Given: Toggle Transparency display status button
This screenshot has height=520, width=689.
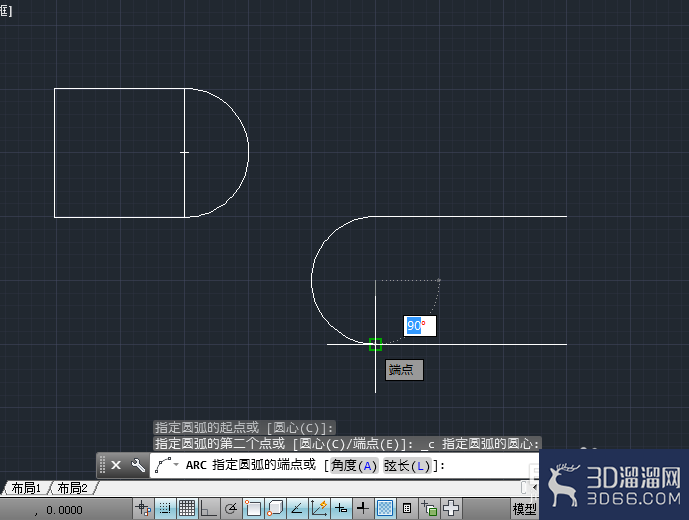Looking at the screenshot, I should point(385,509).
